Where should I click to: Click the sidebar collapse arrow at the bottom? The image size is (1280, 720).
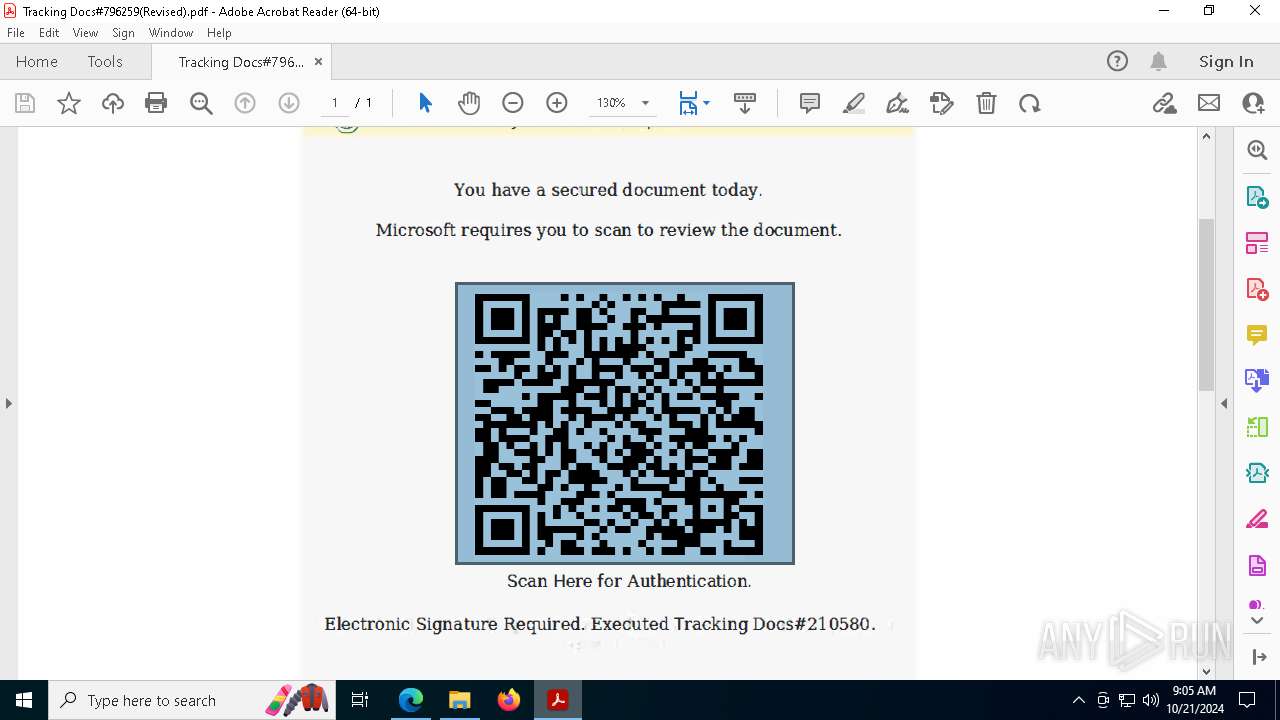pyautogui.click(x=1258, y=657)
